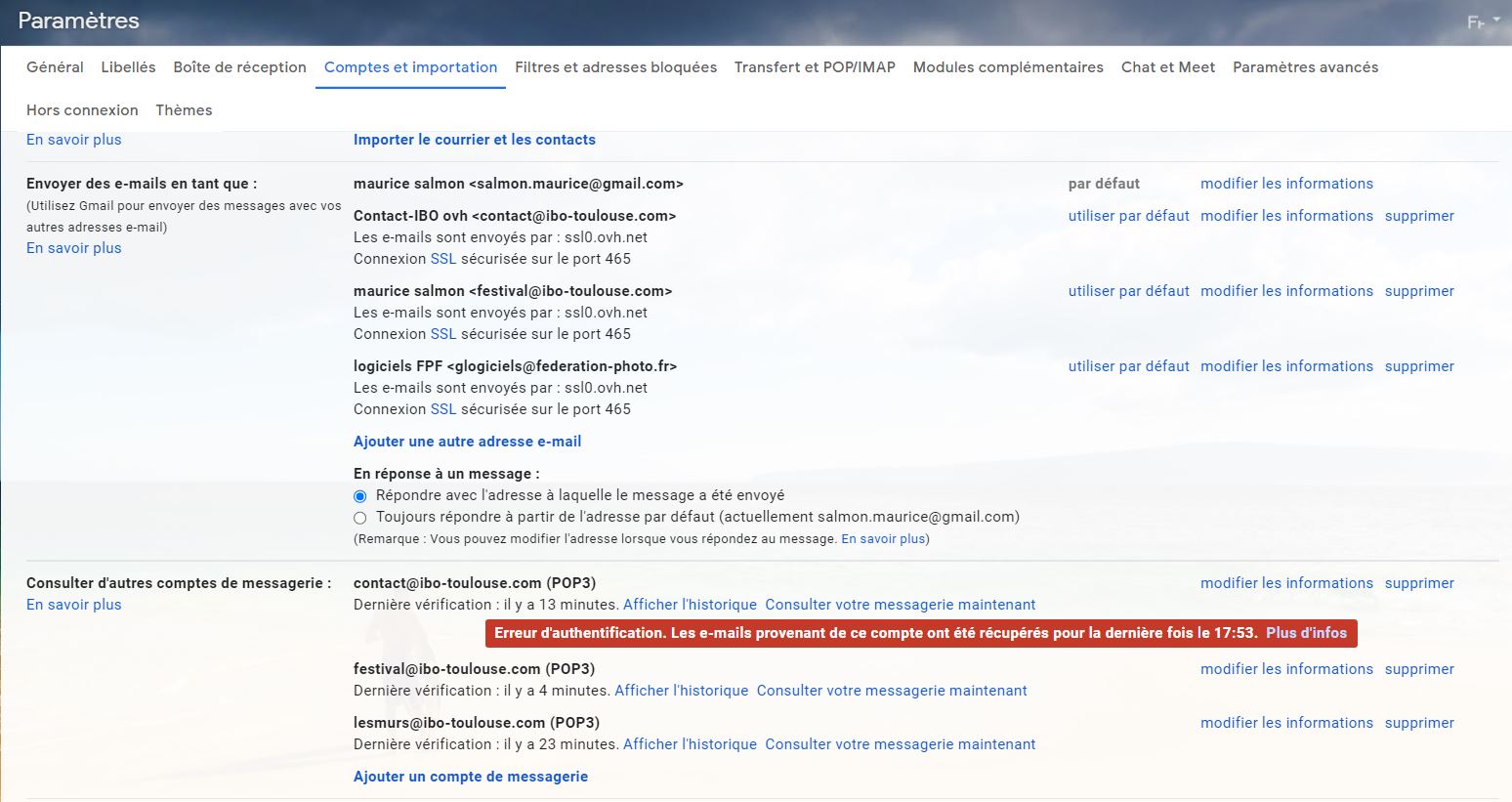This screenshot has height=802, width=1512.
Task: Go to Filtres et adresses bloquées tab
Action: tap(615, 67)
